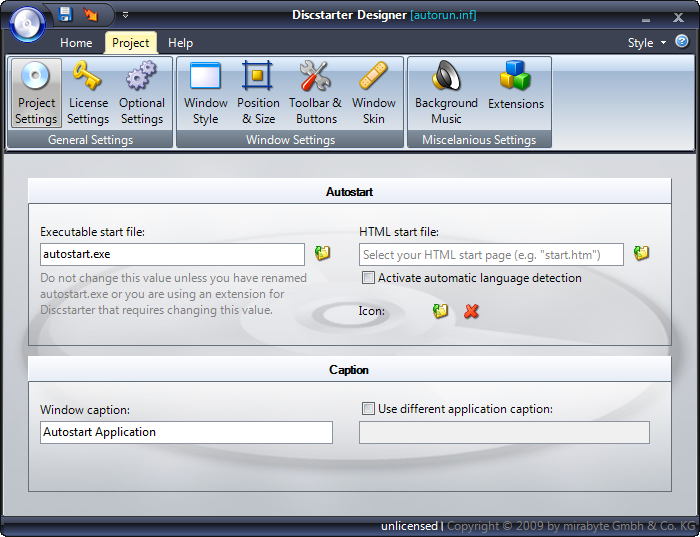Close the Discstarter Designer window

[x=678, y=17]
